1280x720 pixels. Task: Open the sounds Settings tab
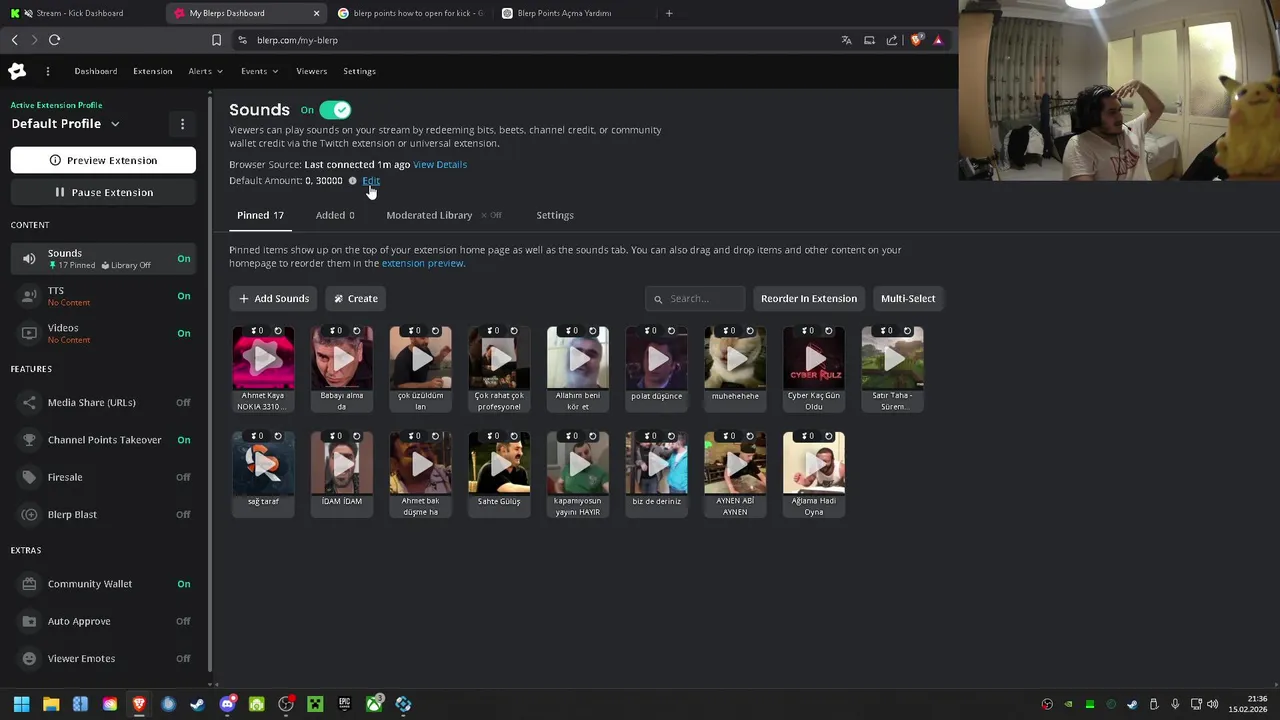pyautogui.click(x=555, y=215)
